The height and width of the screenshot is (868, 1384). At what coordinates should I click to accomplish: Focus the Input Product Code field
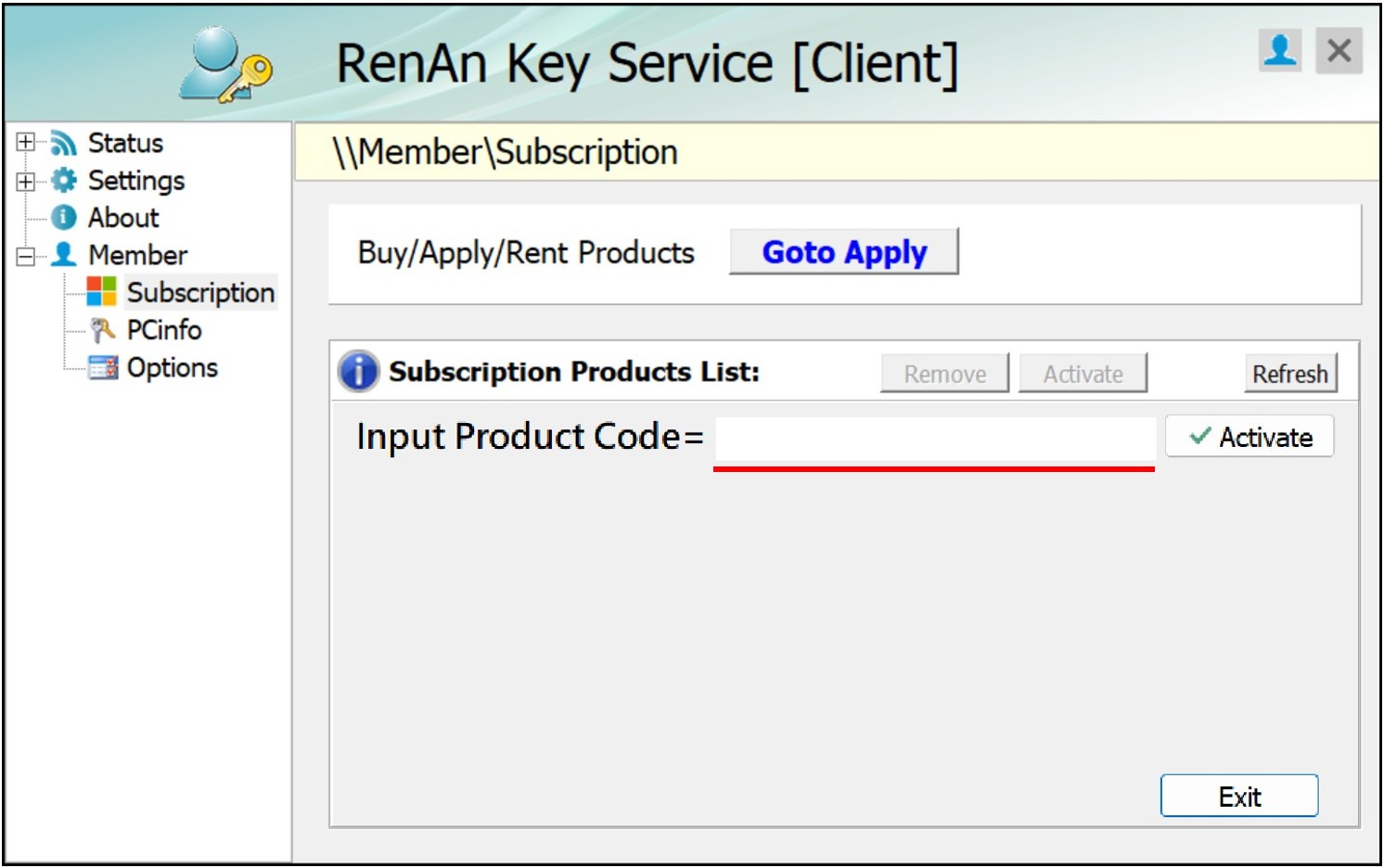click(934, 439)
